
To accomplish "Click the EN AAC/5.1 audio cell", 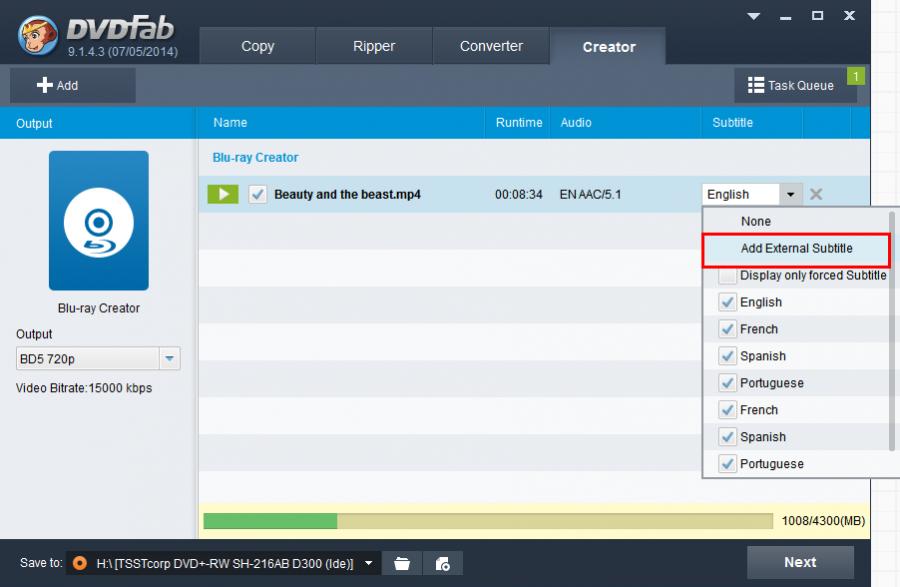I will click(x=590, y=195).
